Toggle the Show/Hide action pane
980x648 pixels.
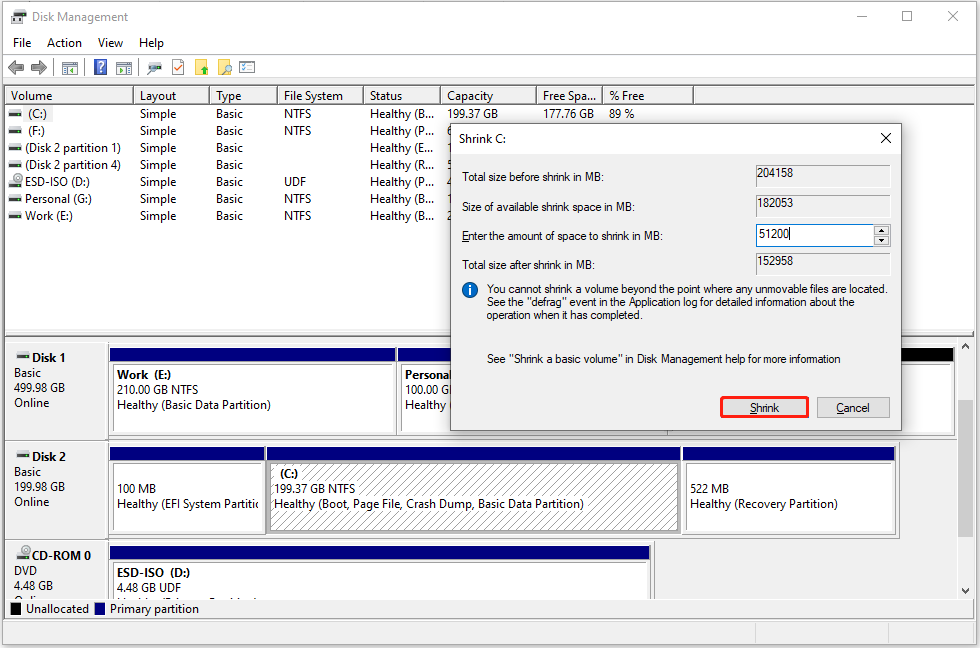tap(123, 68)
